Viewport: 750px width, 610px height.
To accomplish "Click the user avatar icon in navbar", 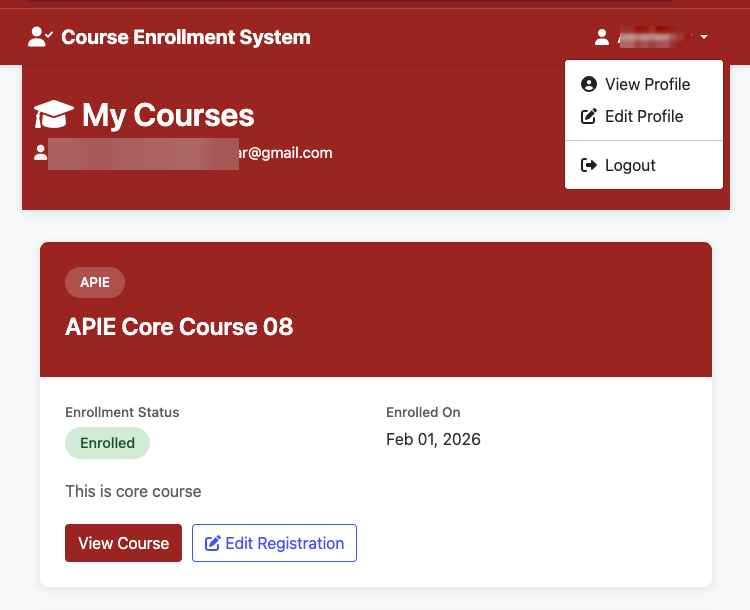I will click(602, 37).
